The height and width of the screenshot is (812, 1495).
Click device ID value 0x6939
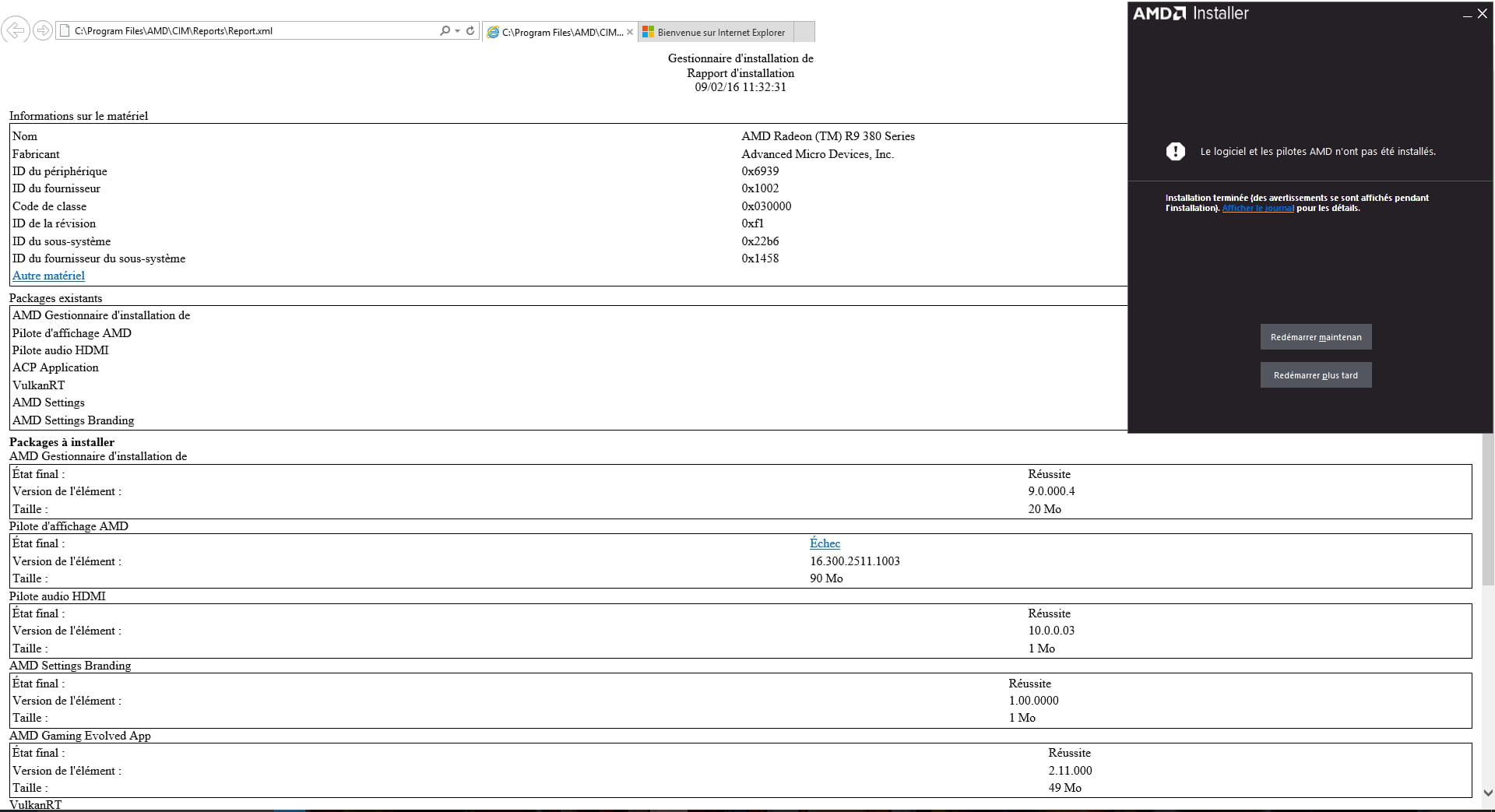point(760,171)
